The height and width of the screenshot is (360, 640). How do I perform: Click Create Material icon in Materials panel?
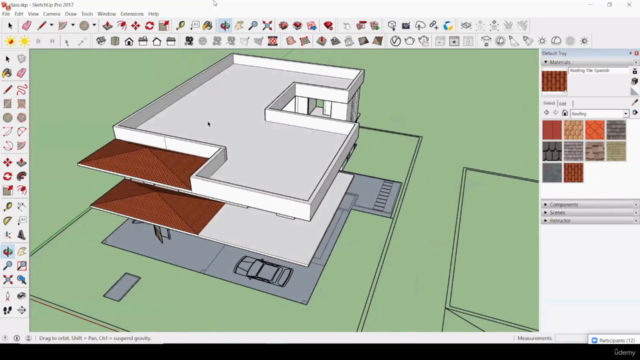(x=635, y=81)
